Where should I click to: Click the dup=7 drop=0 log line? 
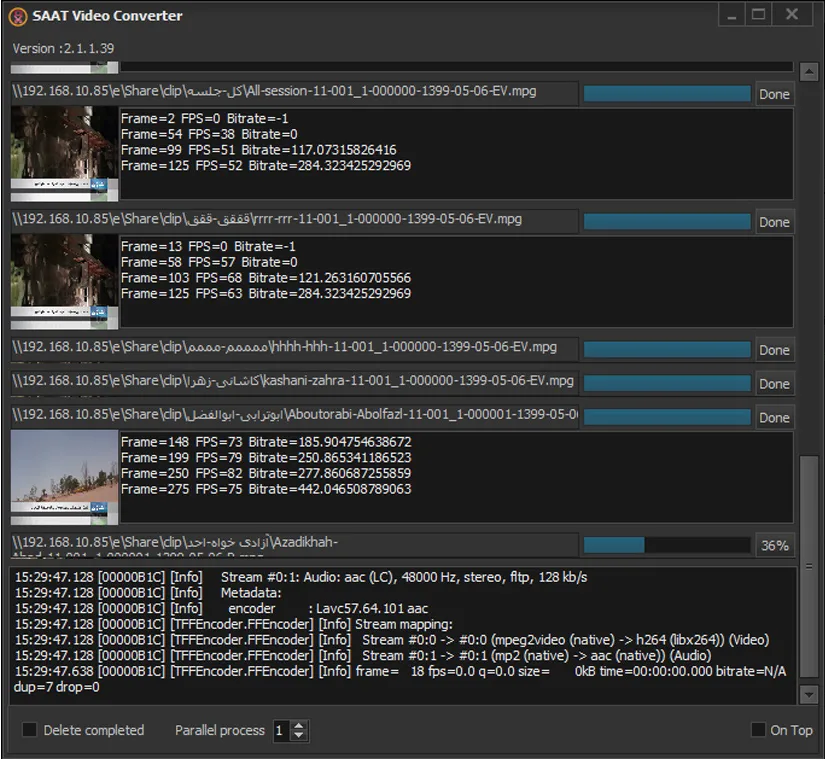(x=56, y=687)
